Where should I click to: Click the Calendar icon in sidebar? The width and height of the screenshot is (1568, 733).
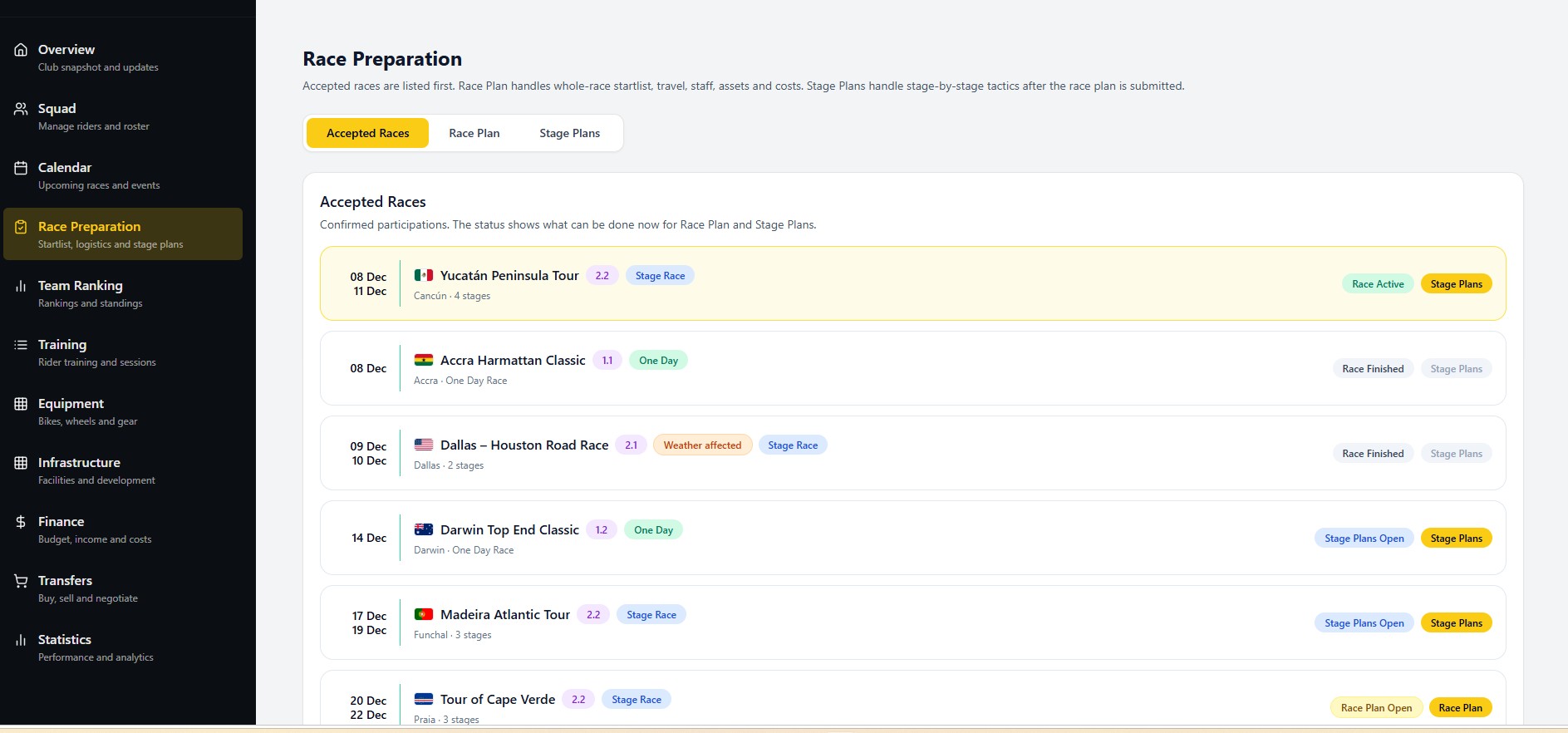point(21,168)
